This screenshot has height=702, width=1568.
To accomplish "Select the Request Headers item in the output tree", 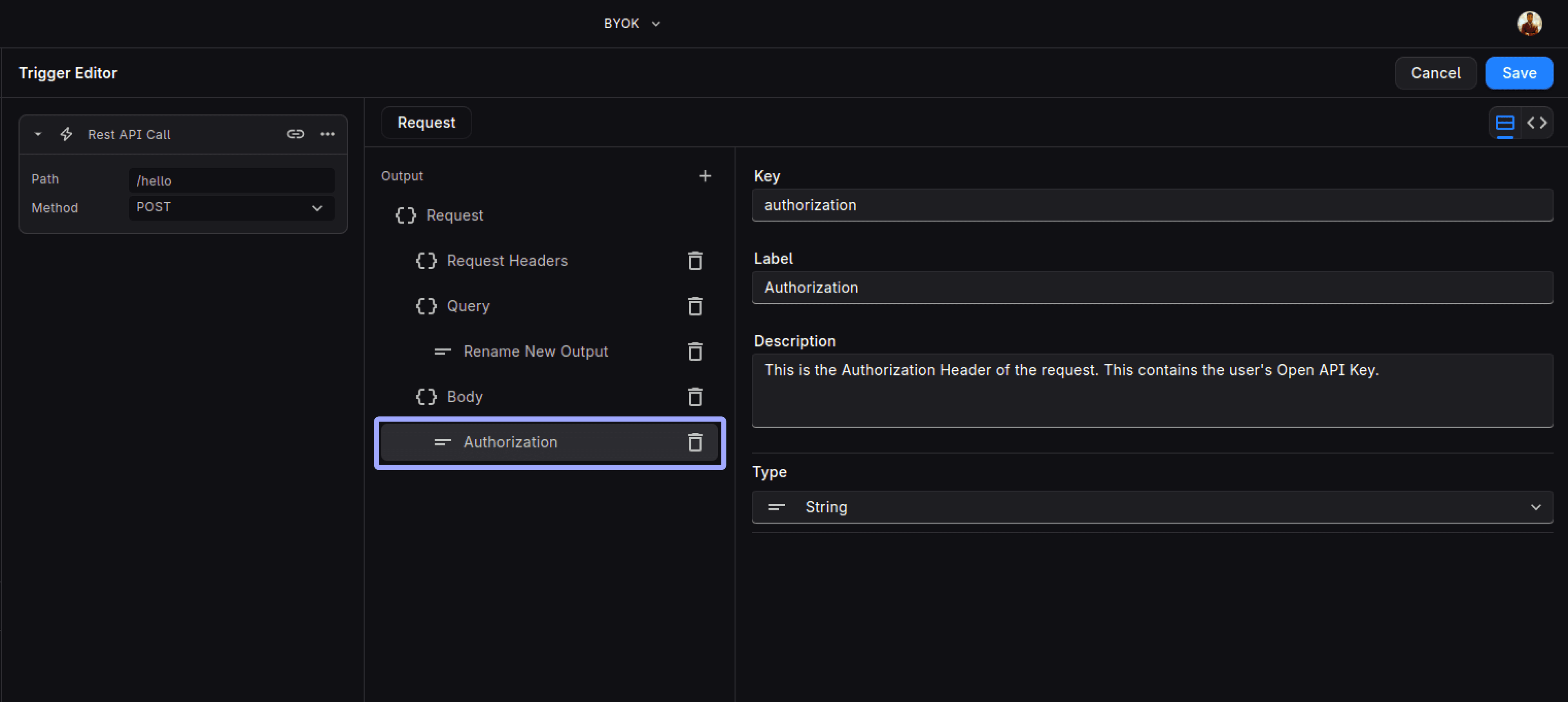I will click(508, 261).
